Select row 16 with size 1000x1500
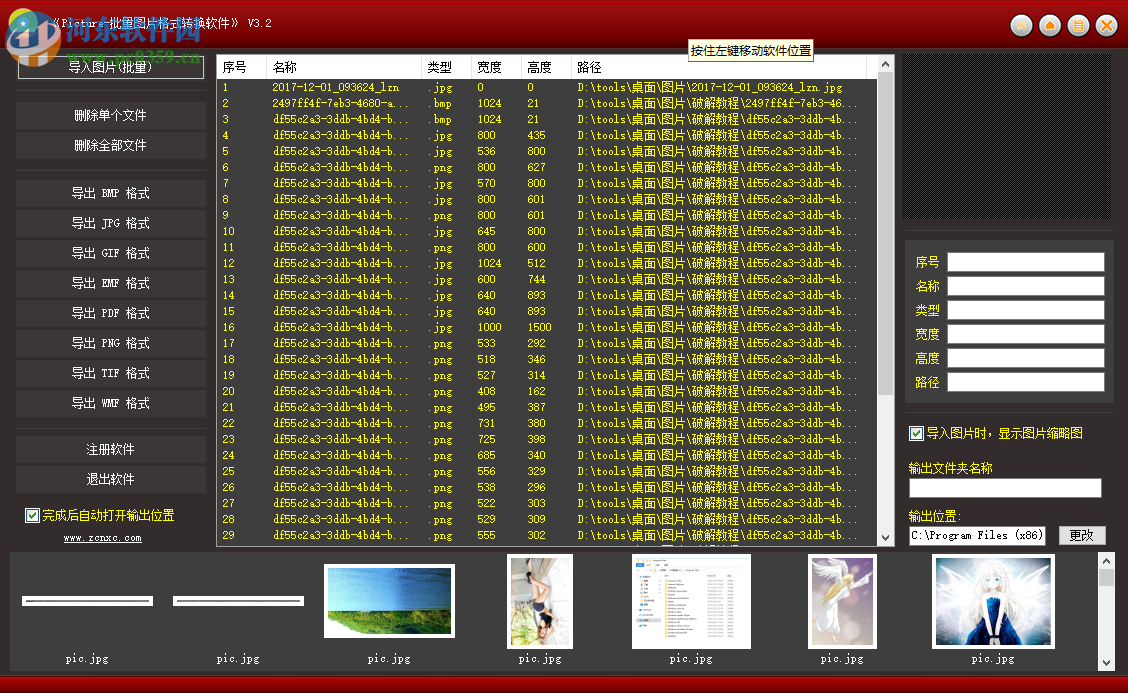 click(540, 327)
